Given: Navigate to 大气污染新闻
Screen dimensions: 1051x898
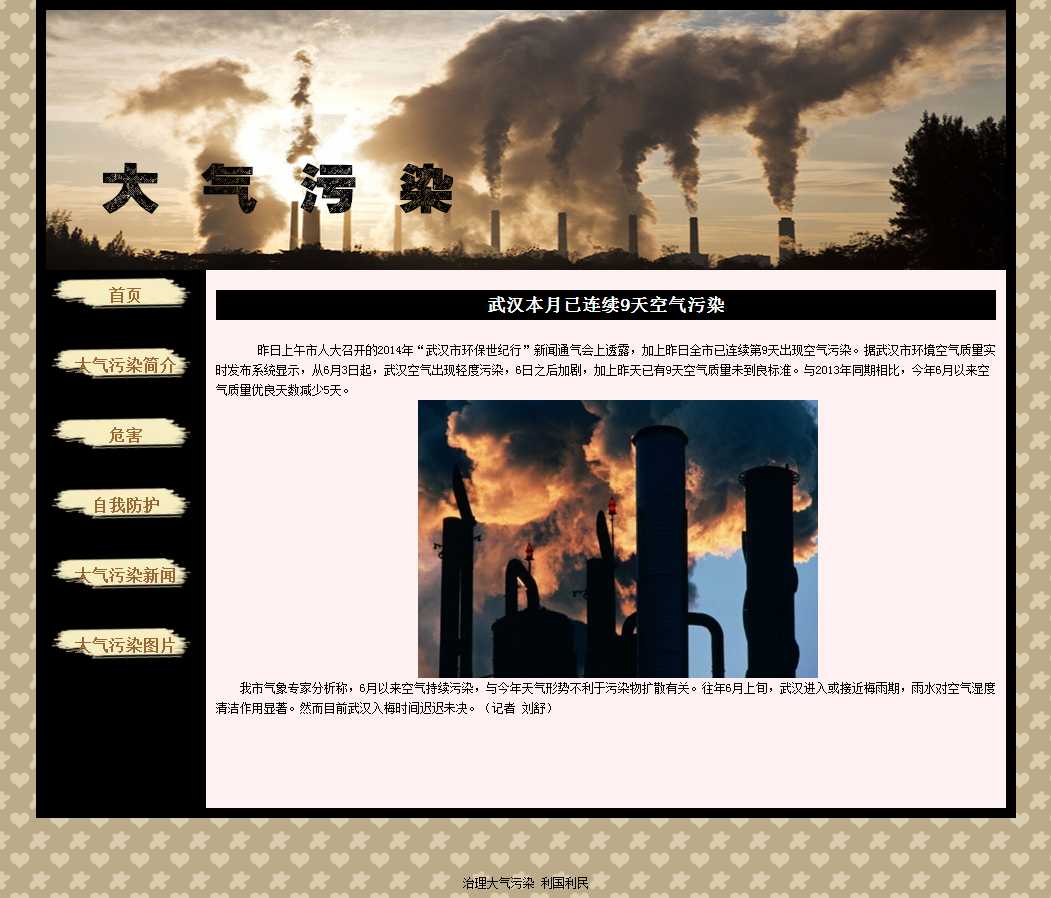Looking at the screenshot, I should (122, 574).
